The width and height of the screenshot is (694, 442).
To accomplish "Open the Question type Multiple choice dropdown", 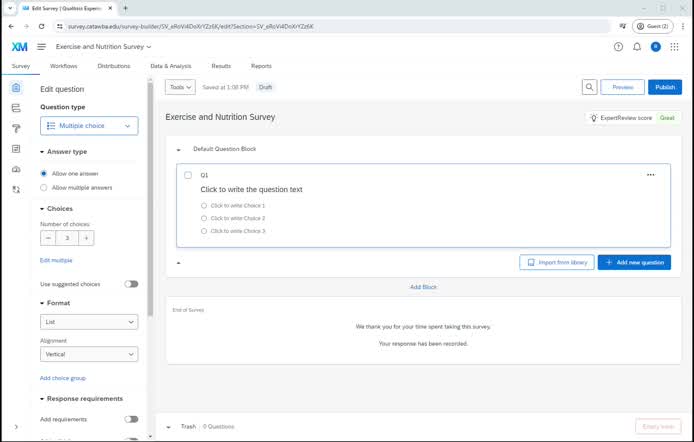I will [x=89, y=126].
